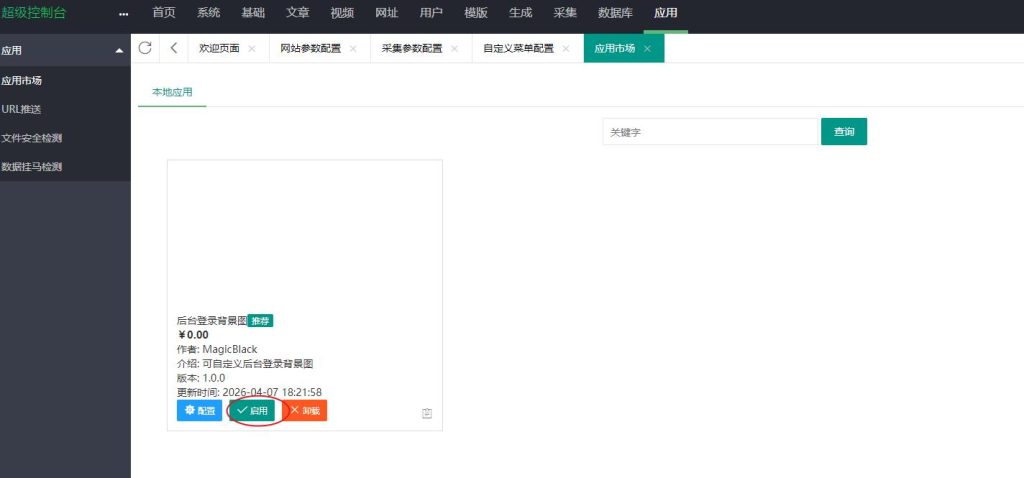Click the 版本: 1.0.0 line
Image resolution: width=1024 pixels, height=478 pixels.
point(201,378)
